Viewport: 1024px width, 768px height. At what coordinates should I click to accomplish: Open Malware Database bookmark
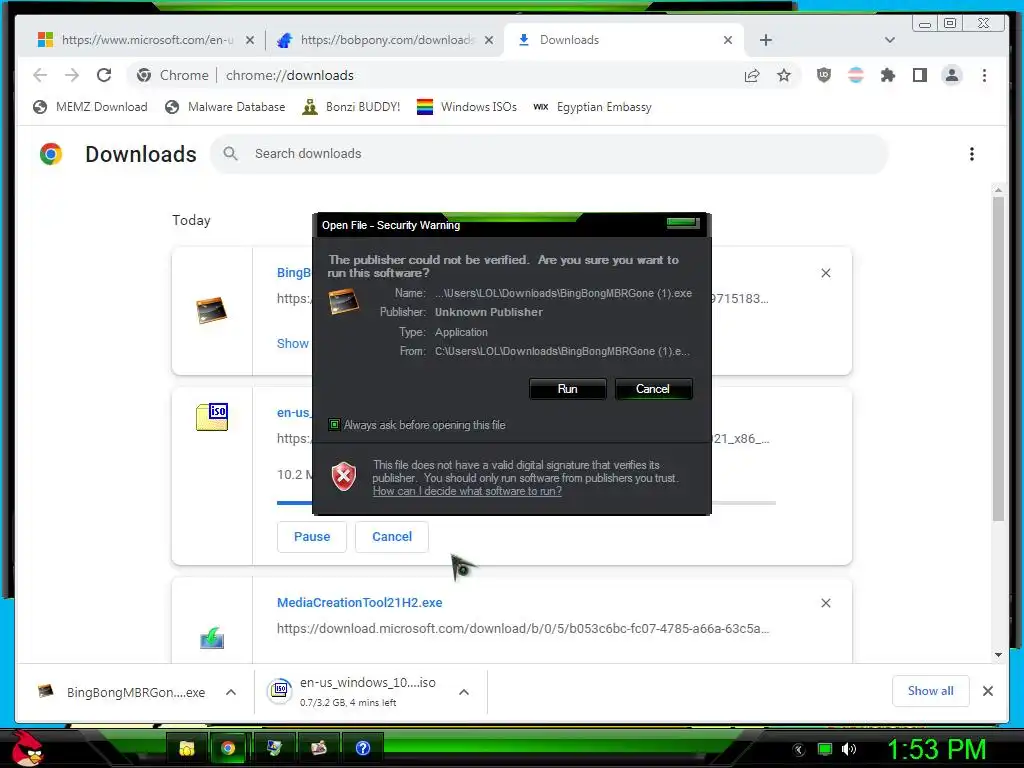pos(225,107)
